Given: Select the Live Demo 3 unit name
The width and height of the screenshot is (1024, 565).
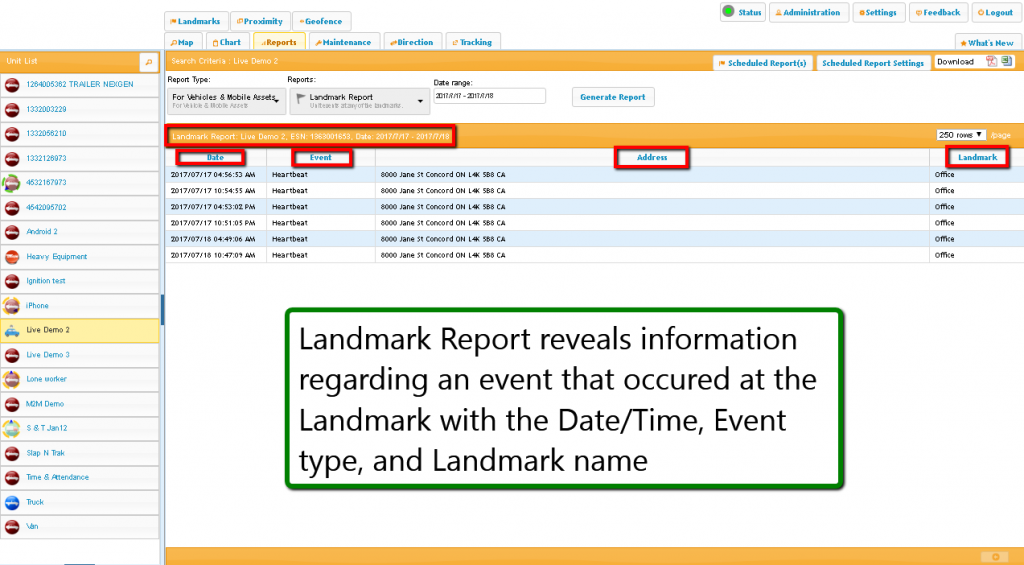Looking at the screenshot, I should coord(48,355).
